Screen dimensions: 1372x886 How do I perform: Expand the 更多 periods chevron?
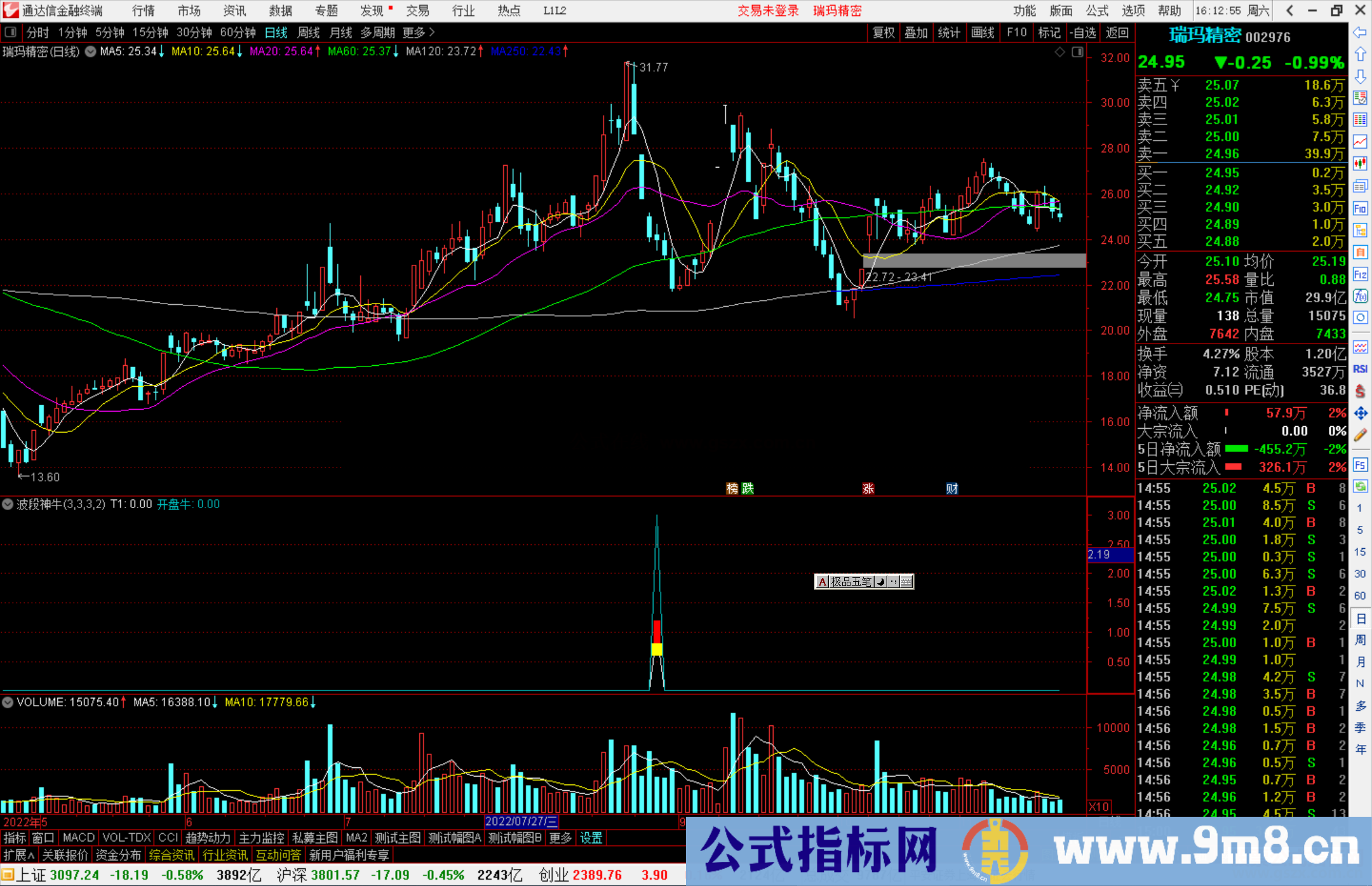coord(432,32)
